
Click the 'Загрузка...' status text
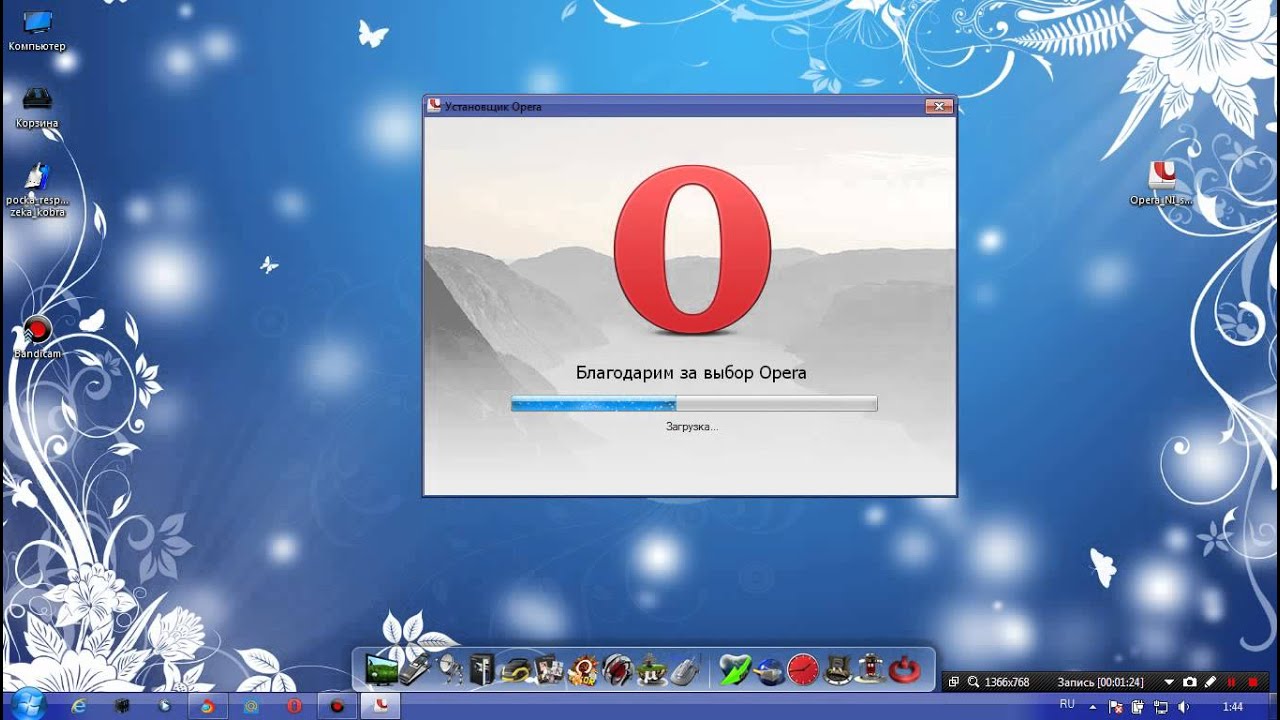coord(692,427)
